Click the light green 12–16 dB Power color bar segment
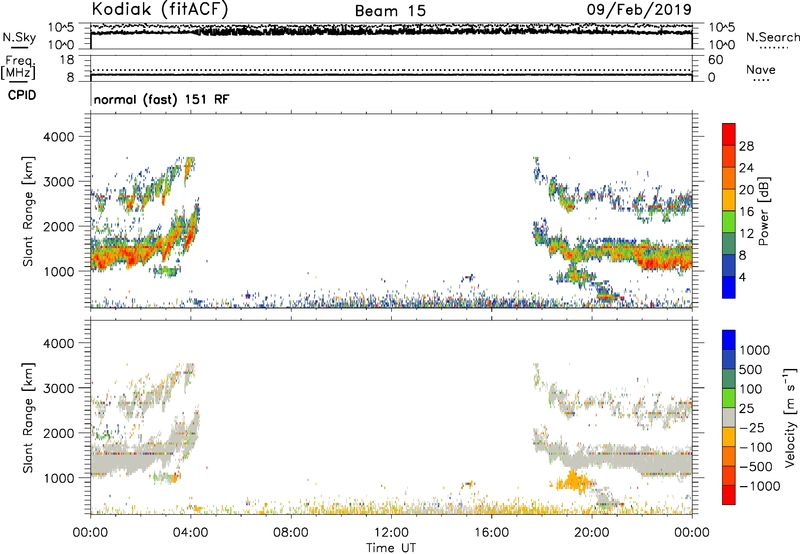 pyautogui.click(x=729, y=221)
